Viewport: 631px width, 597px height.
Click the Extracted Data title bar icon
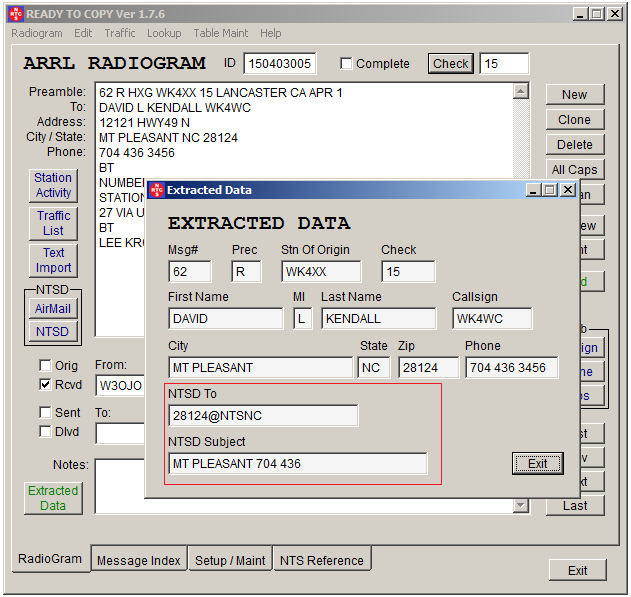(x=157, y=190)
